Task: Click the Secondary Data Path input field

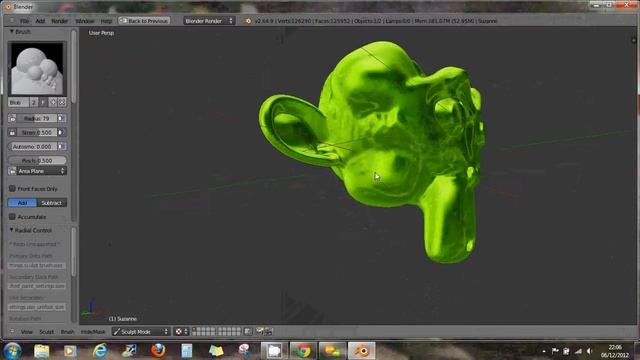Action: (x=37, y=286)
